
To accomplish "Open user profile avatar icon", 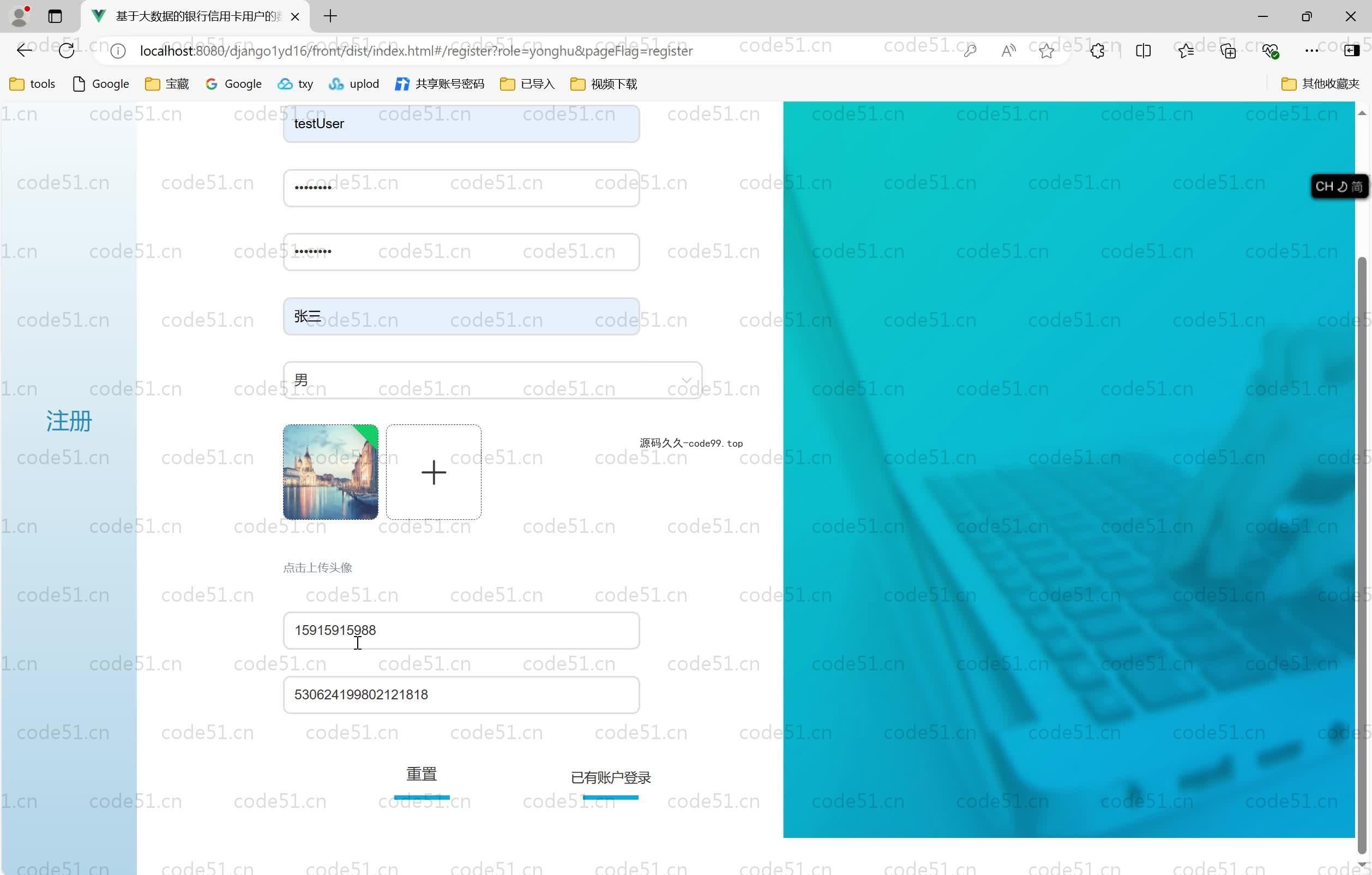I will pos(20,16).
